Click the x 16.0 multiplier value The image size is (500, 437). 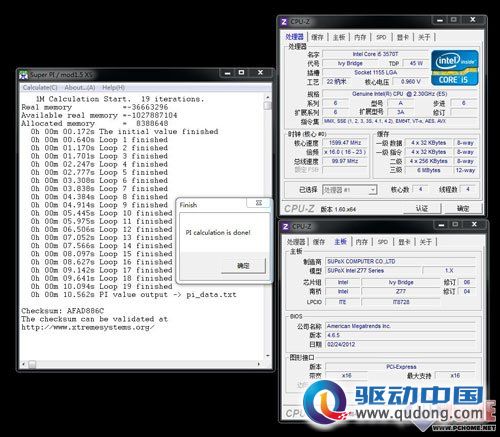tap(345, 152)
